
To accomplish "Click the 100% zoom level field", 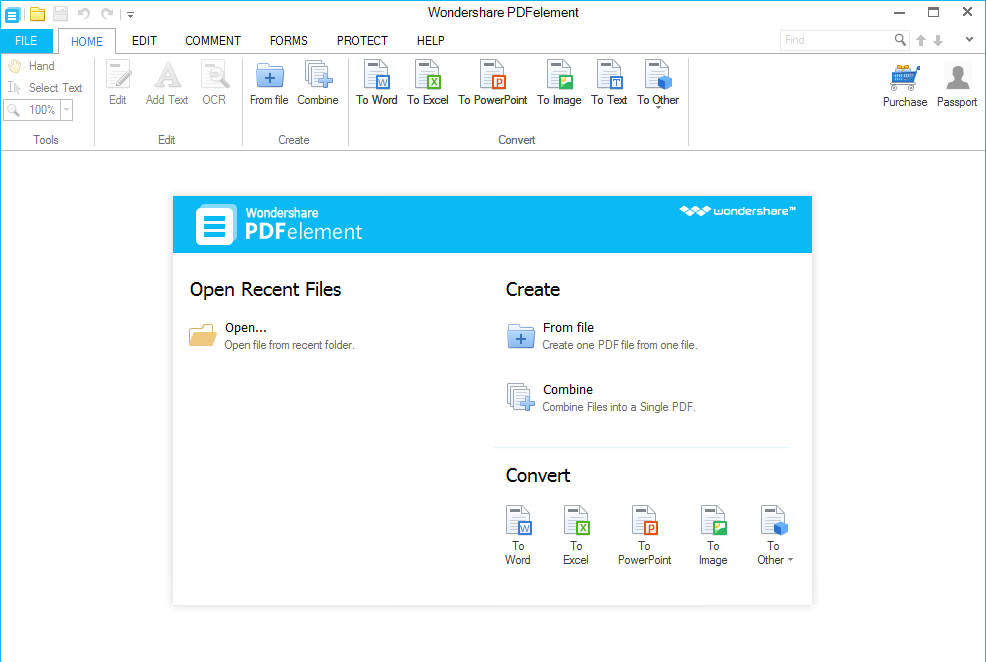I will [x=42, y=110].
